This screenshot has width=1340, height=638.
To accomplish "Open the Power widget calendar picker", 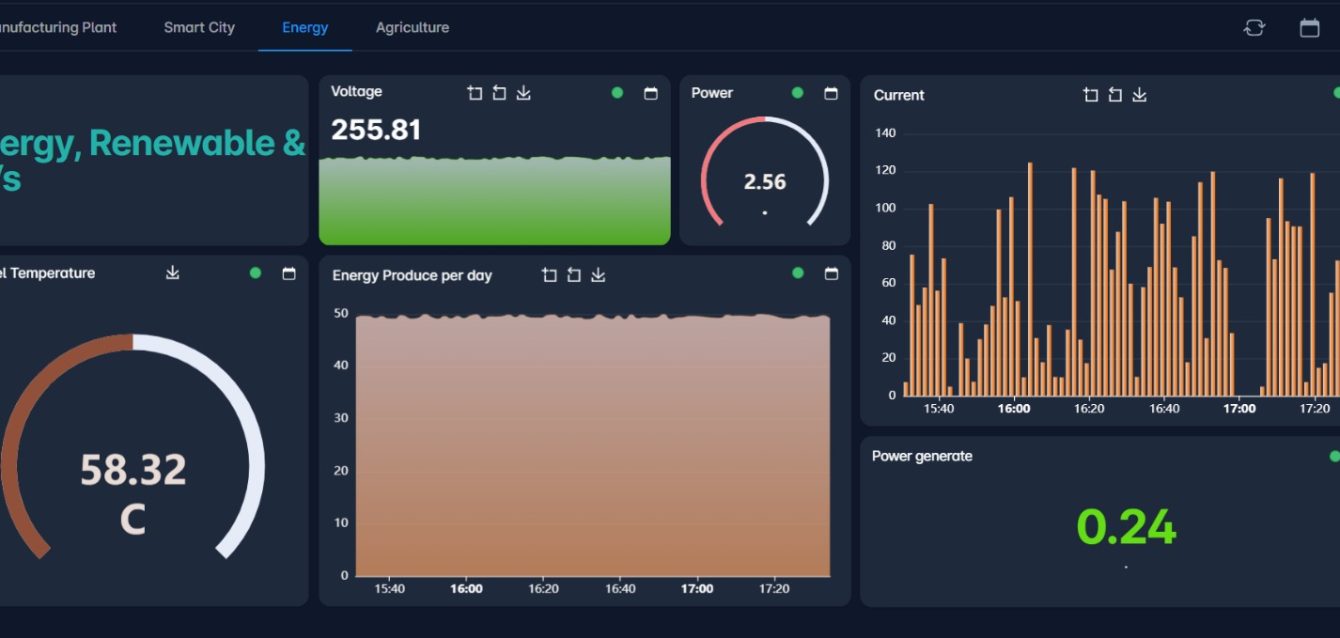I will pyautogui.click(x=831, y=93).
